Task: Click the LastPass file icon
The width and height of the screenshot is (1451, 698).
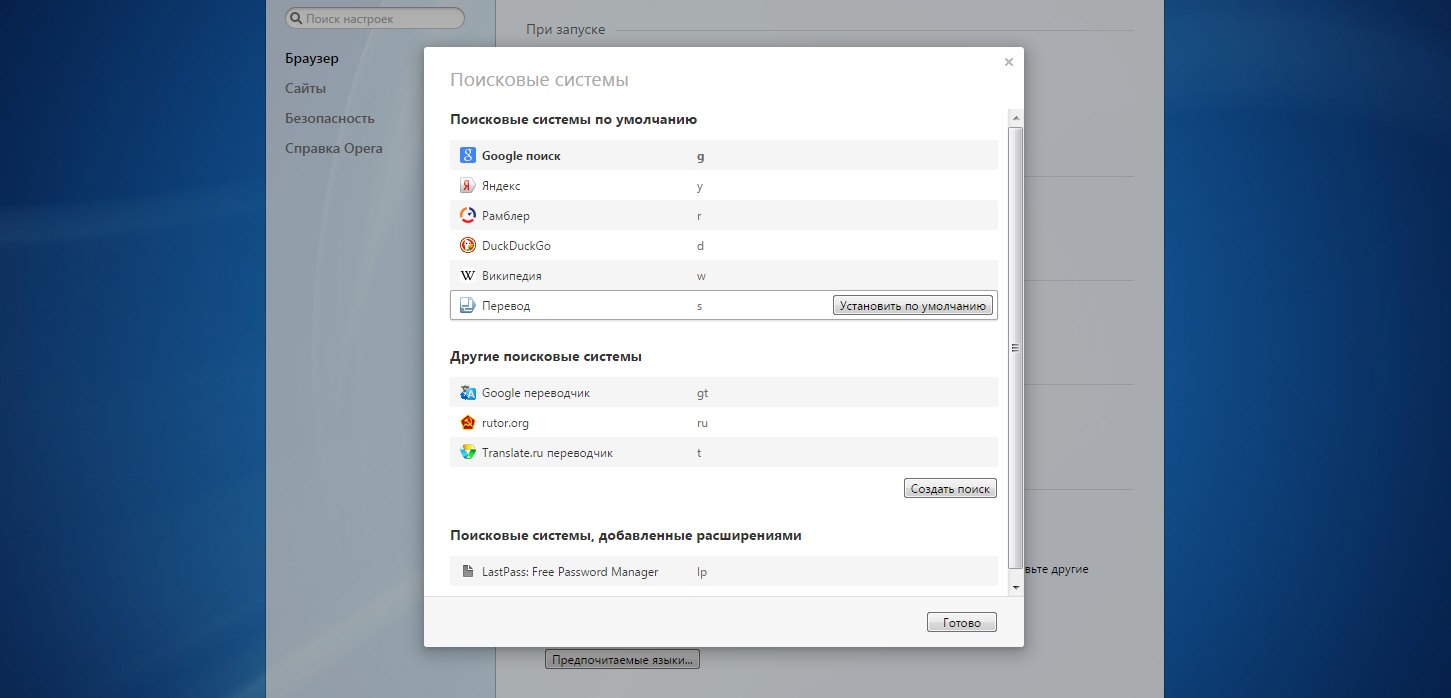Action: [467, 571]
